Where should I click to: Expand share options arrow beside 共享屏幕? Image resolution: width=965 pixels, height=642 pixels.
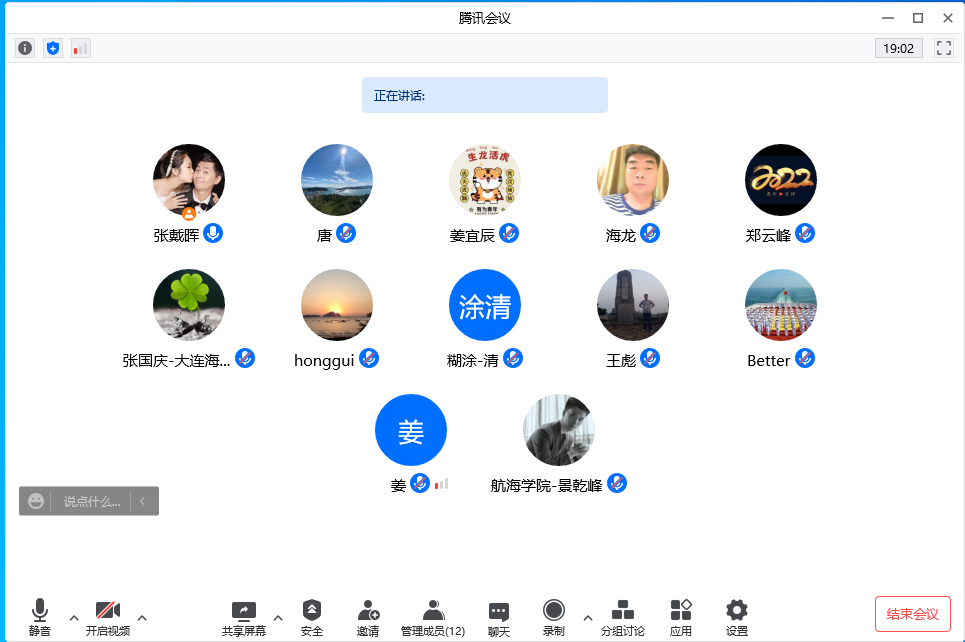(x=278, y=617)
